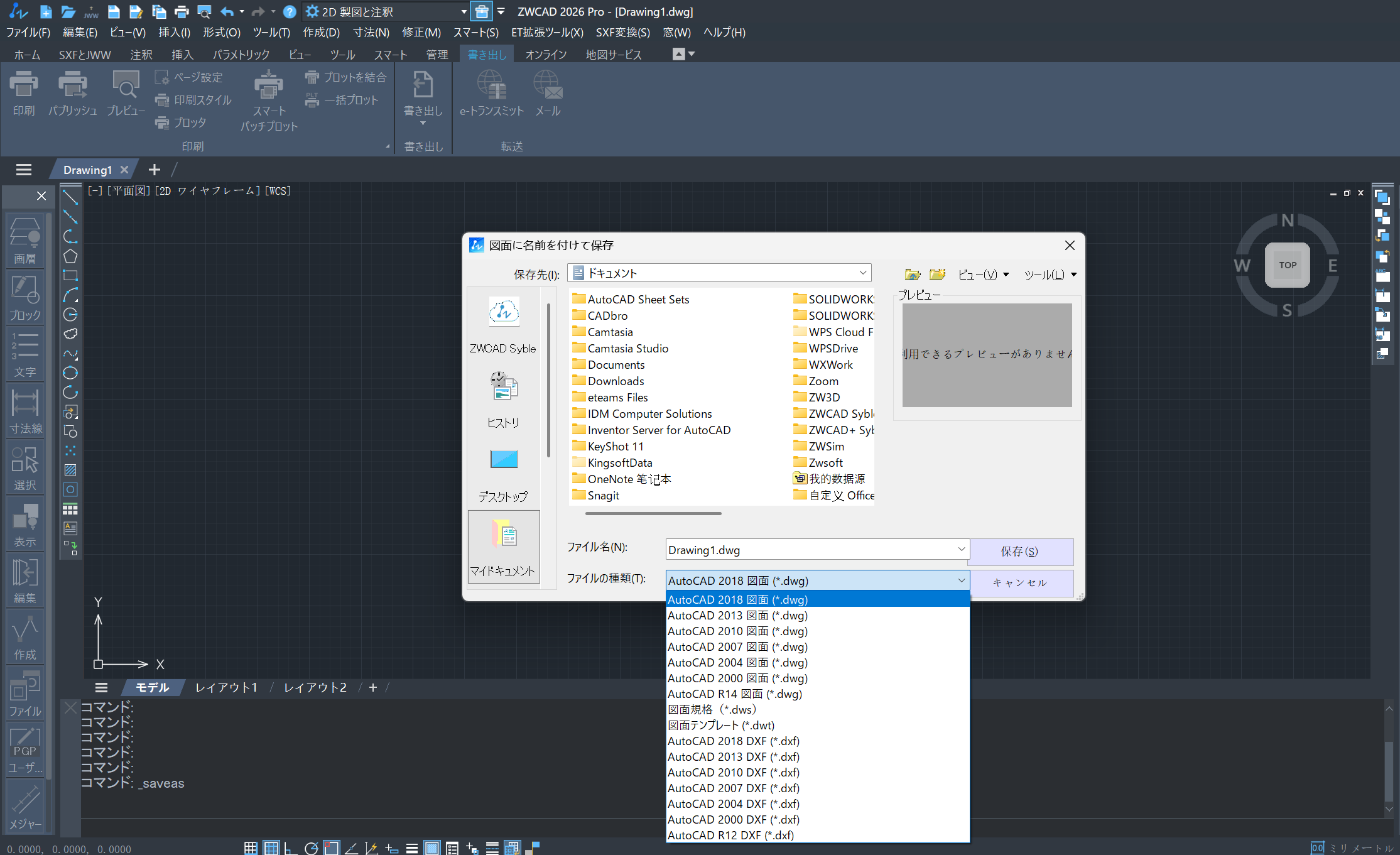1400x855 pixels.
Task: Open the 画層 layer panel icon
Action: [25, 241]
